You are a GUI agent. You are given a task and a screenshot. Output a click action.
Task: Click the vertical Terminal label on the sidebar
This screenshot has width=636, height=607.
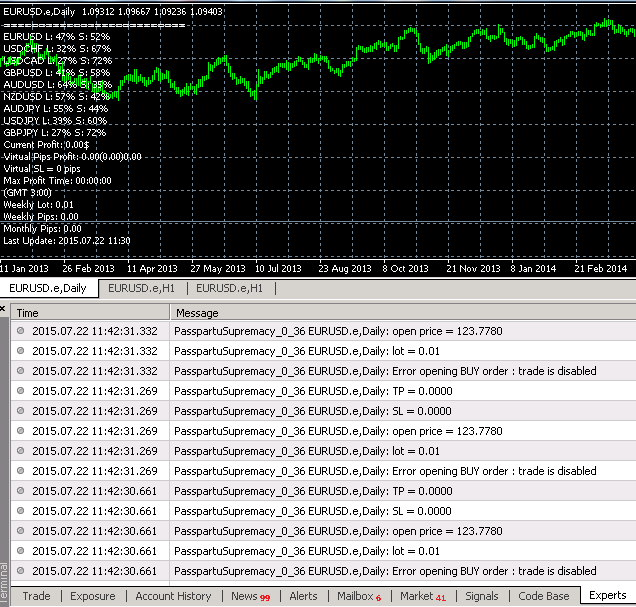point(4,583)
